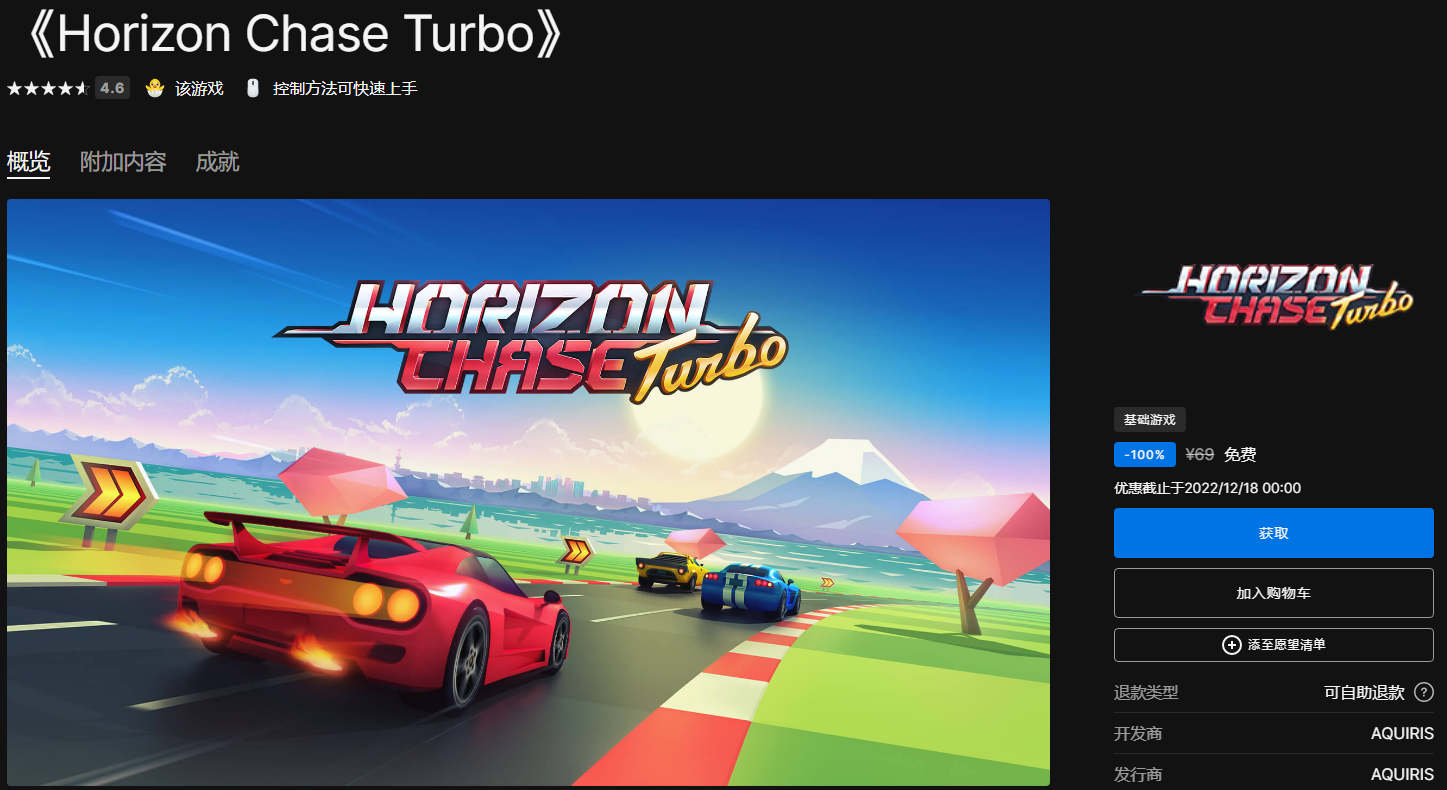Open the 附加内容 tab
The image size is (1447, 790).
pos(123,162)
